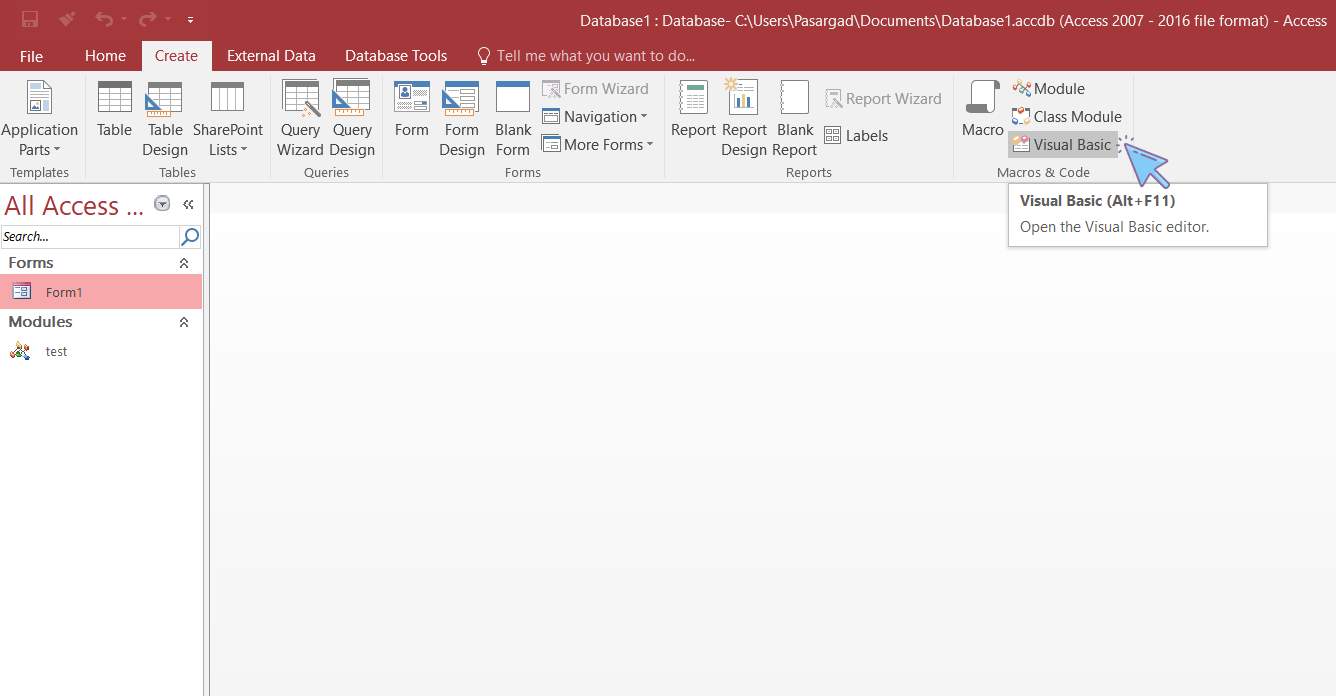Image resolution: width=1336 pixels, height=696 pixels.
Task: Open the test module
Action: (56, 351)
